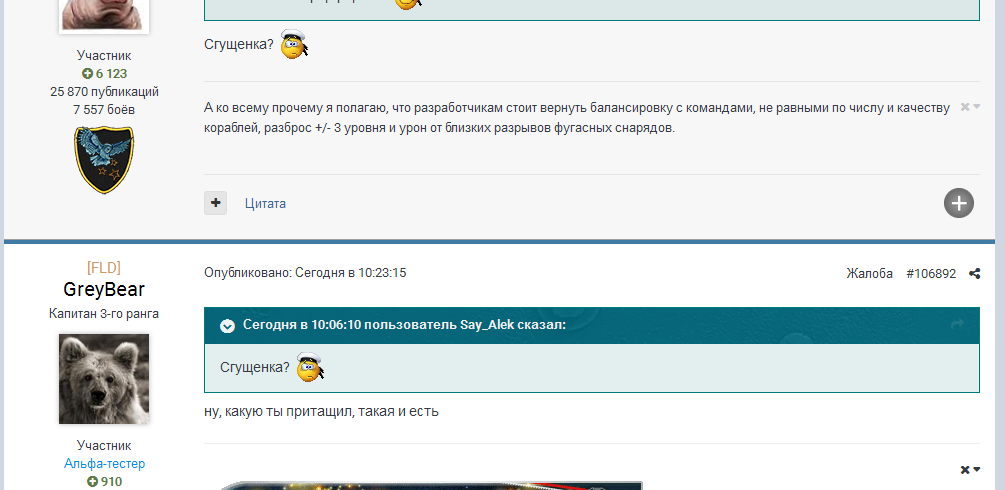Open the [FLD] clan tag link

pos(104,267)
